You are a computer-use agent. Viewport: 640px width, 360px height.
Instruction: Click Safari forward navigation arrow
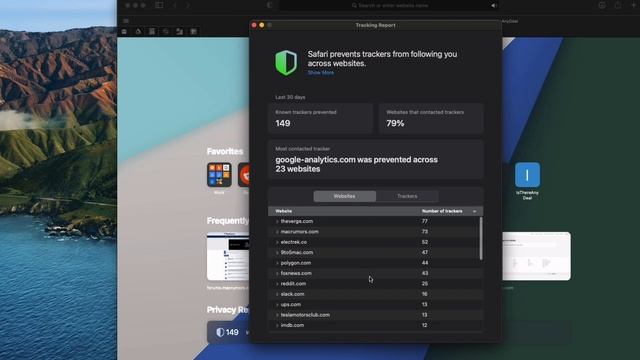(188, 5)
